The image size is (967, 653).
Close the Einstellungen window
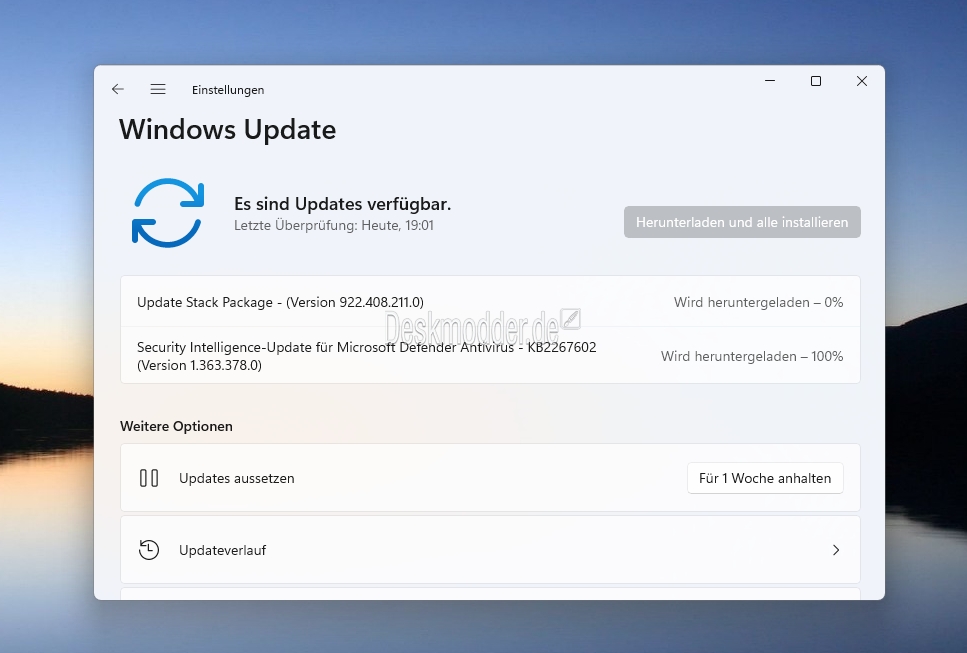862,81
